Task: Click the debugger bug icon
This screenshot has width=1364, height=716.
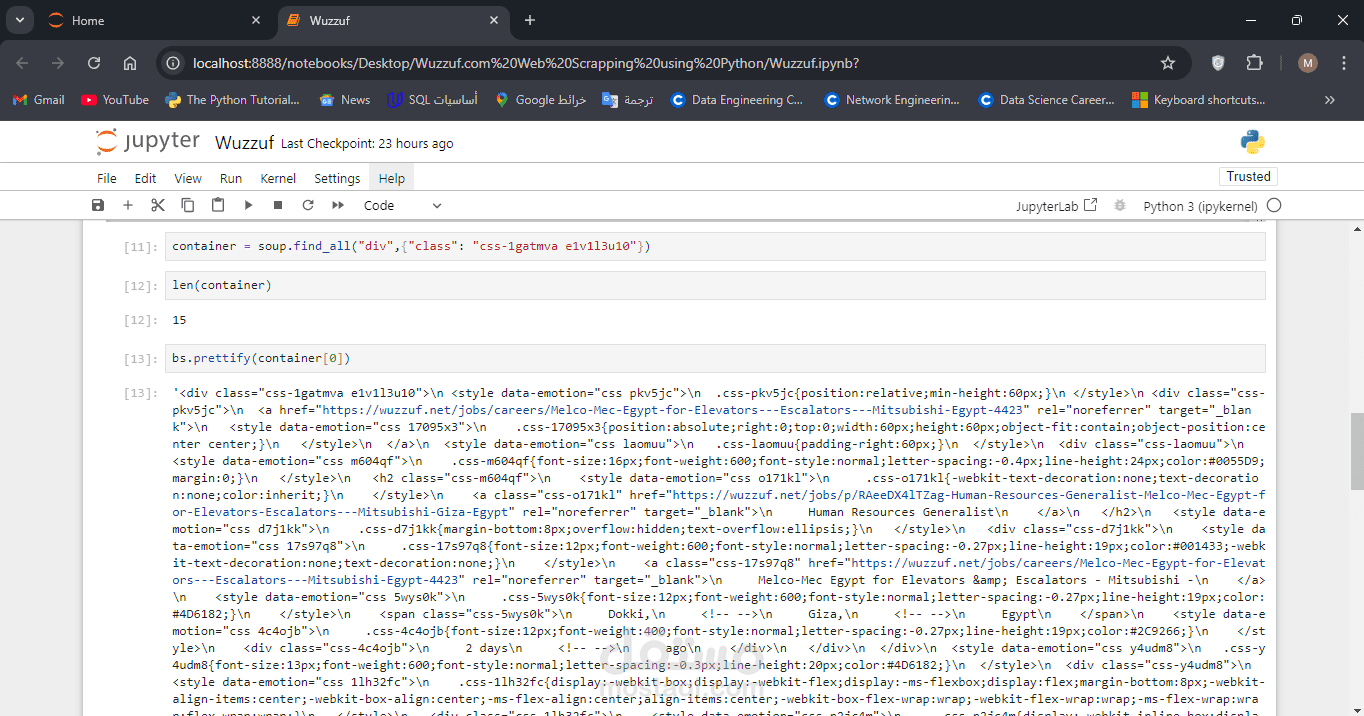Action: (x=1120, y=205)
